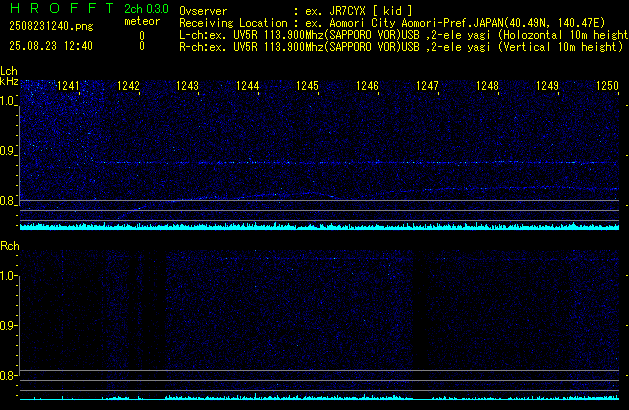This screenshot has height=410, width=629.
Task: Click the 0.9 label on Rch axis
Action: coord(7,325)
